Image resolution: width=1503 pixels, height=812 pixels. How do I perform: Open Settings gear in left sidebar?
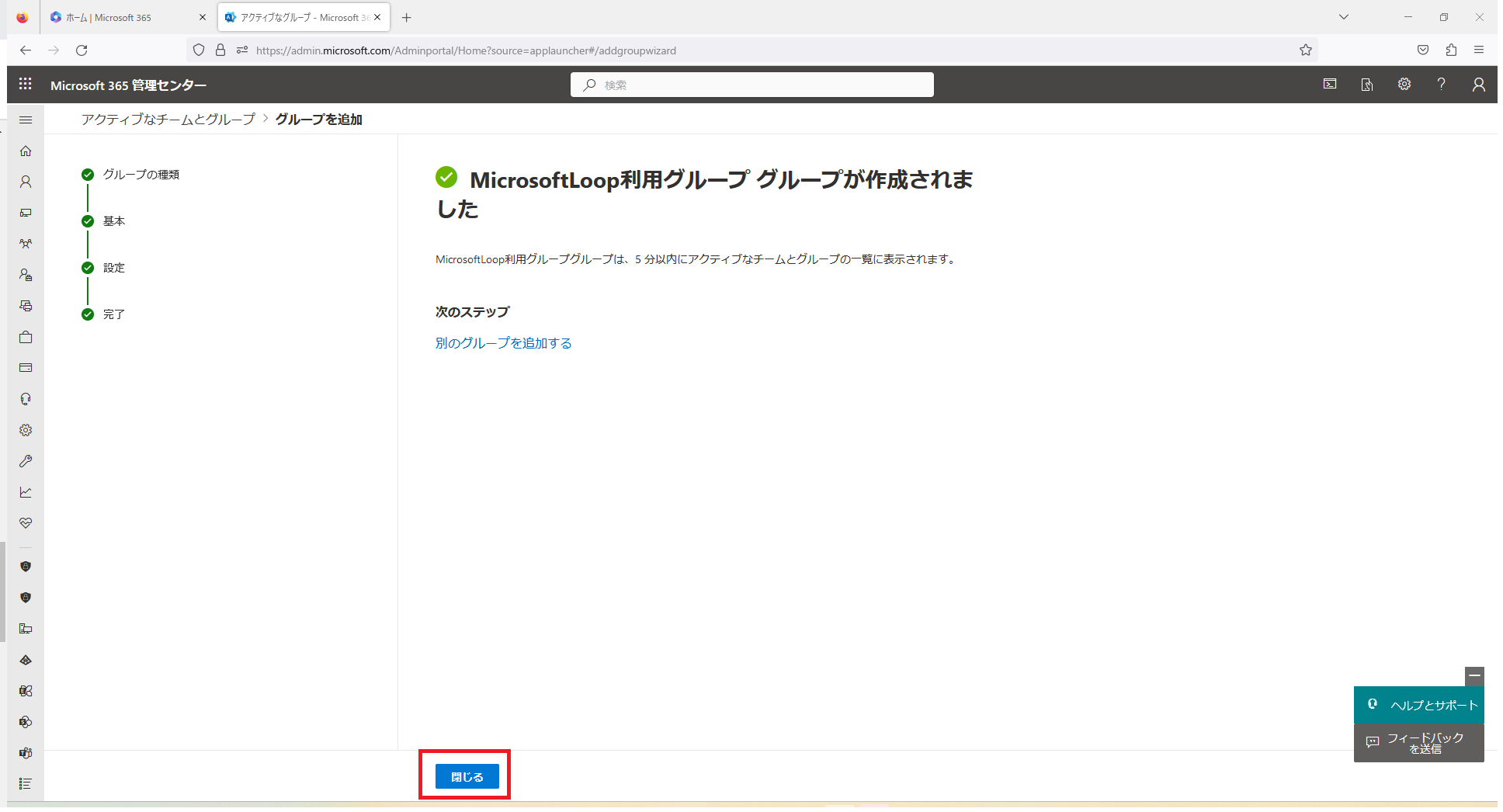pos(26,430)
